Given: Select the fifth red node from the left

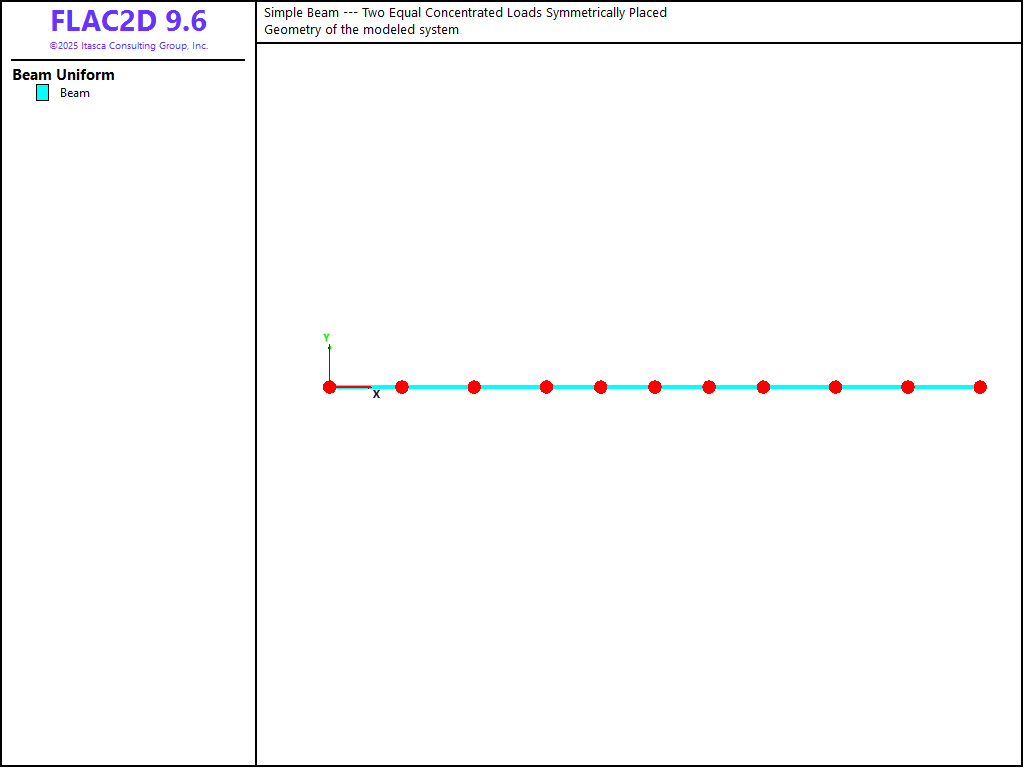Looking at the screenshot, I should tap(600, 387).
